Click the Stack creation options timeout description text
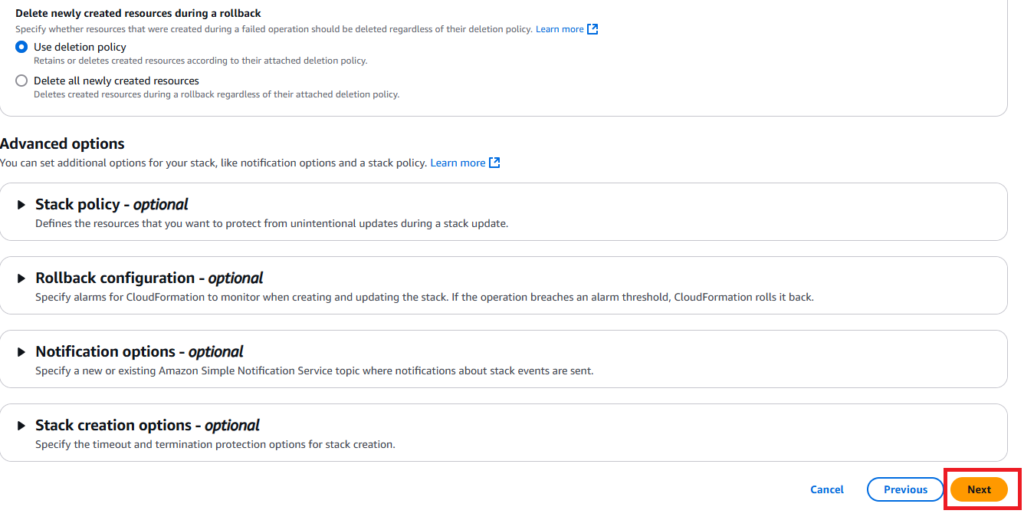 coord(215,444)
